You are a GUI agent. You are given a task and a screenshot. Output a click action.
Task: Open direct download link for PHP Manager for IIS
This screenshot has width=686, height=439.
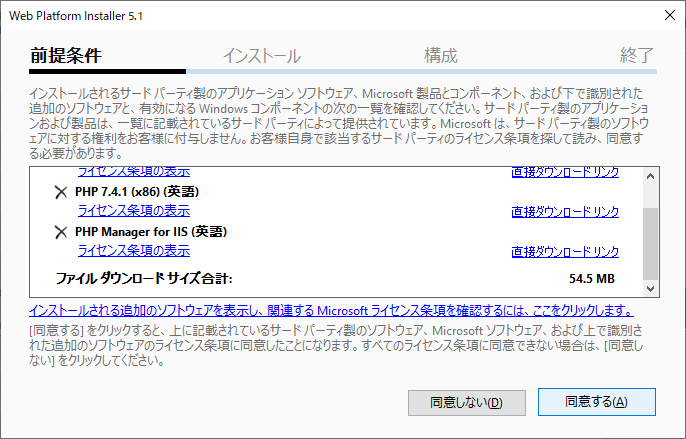[x=565, y=252]
